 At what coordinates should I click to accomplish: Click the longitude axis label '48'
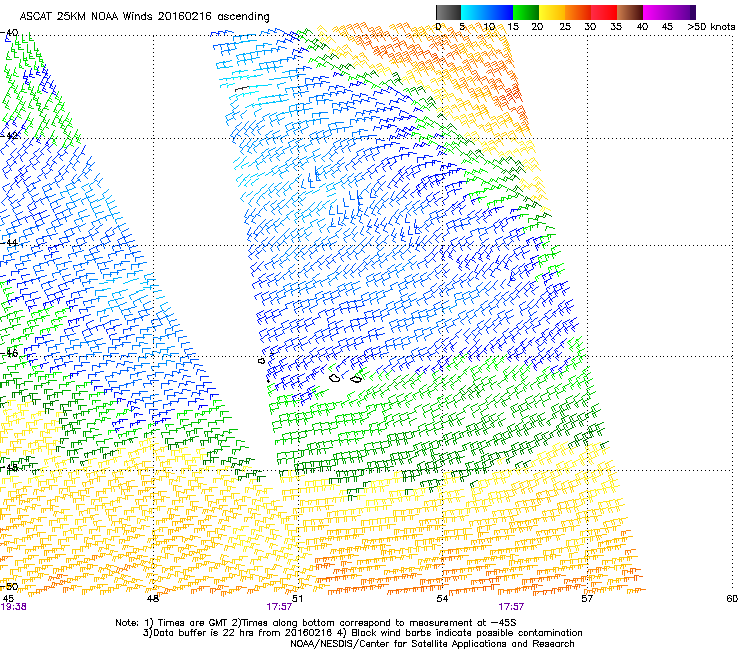152,599
